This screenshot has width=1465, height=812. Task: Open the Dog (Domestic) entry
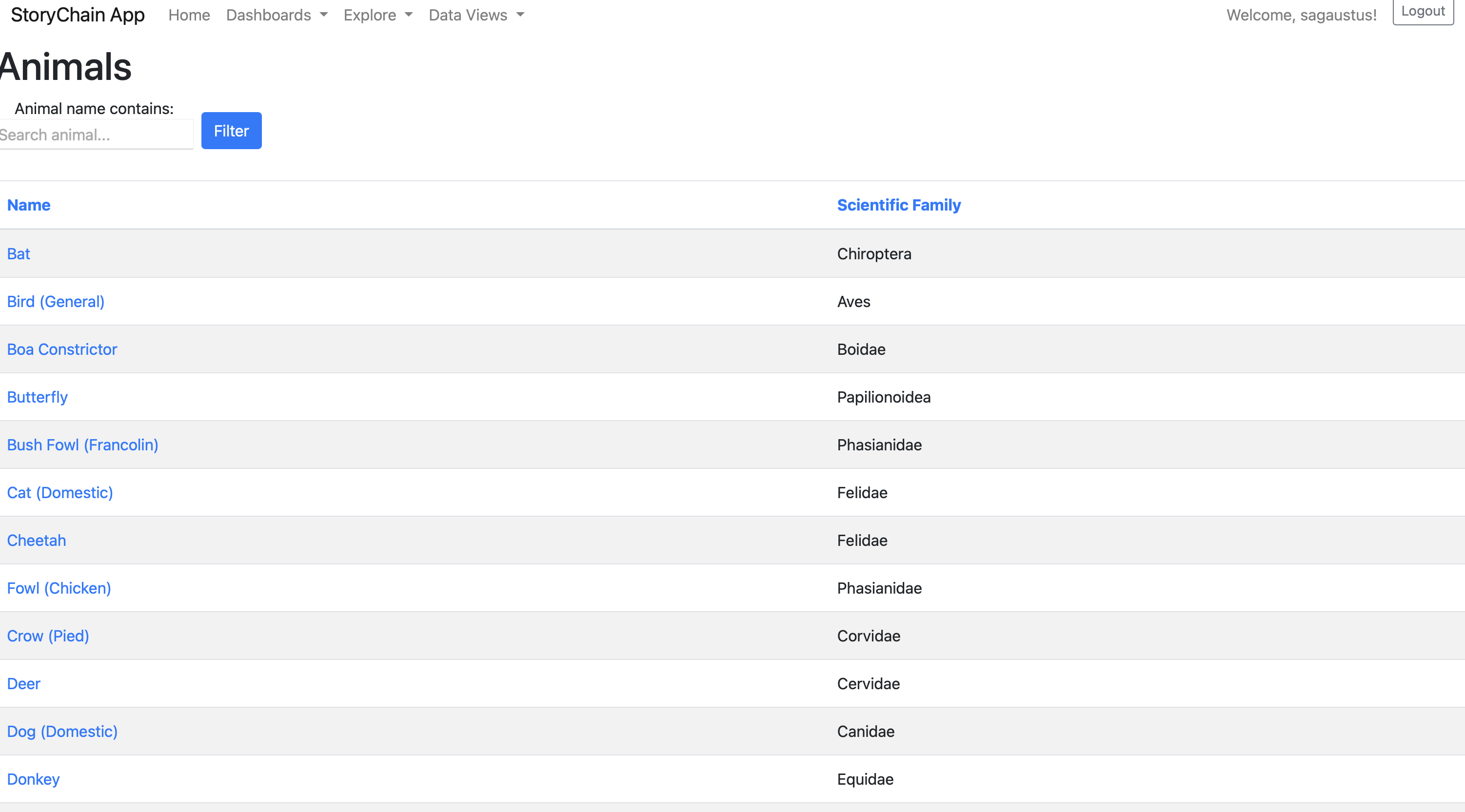pos(62,731)
